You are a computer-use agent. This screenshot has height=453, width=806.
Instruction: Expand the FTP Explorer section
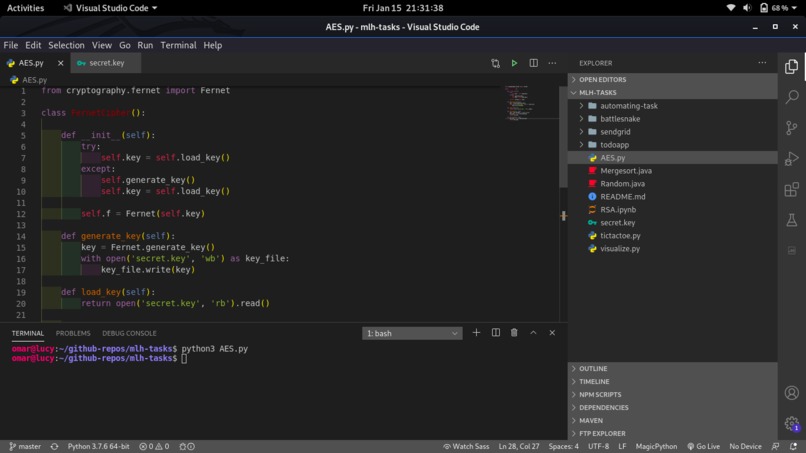pos(672,433)
